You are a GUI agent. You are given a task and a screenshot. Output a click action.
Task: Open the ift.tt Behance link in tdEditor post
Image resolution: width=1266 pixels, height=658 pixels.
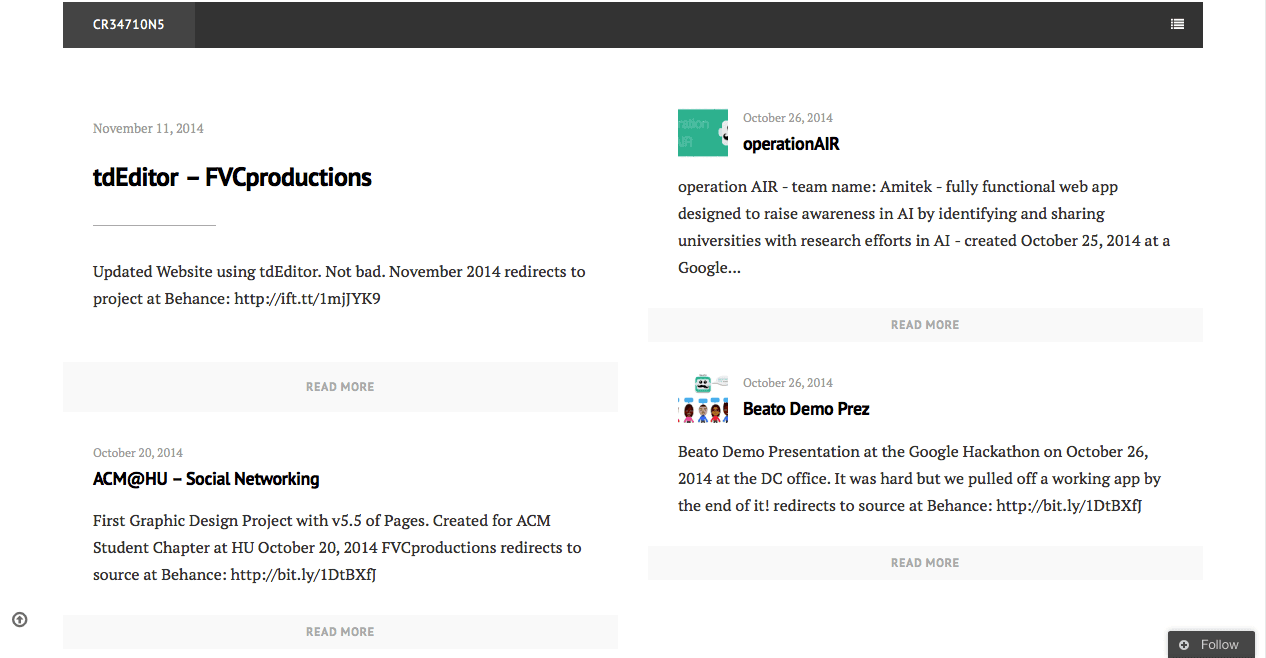click(x=307, y=299)
